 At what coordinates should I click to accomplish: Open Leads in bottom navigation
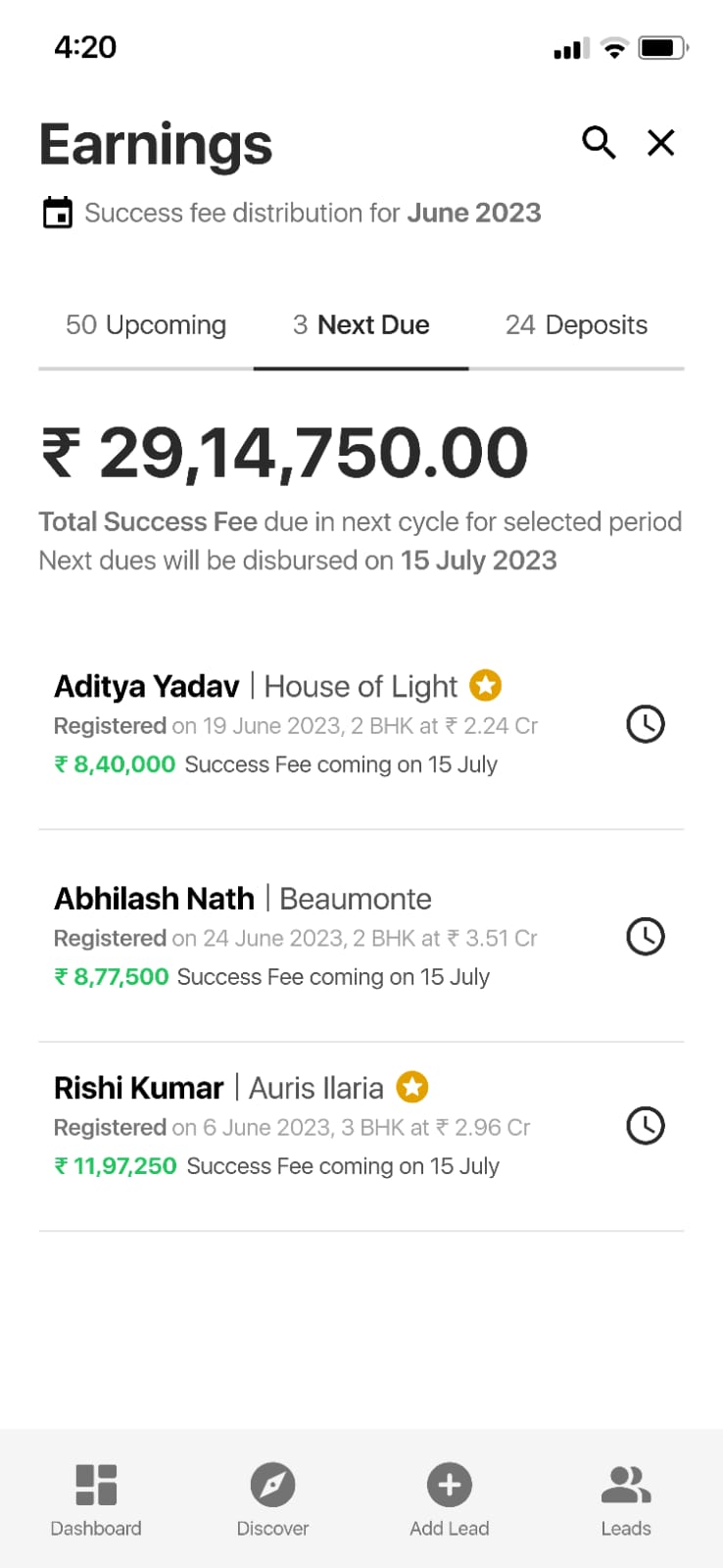click(x=625, y=1499)
